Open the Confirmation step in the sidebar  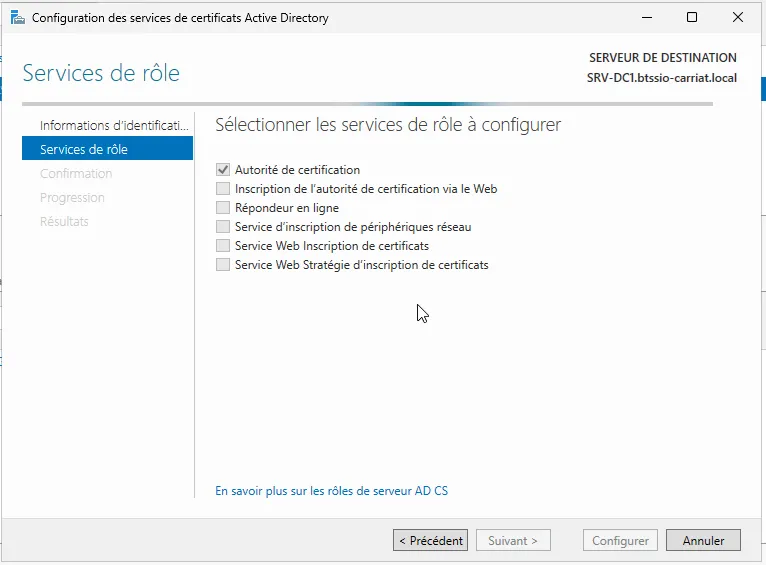(x=76, y=174)
